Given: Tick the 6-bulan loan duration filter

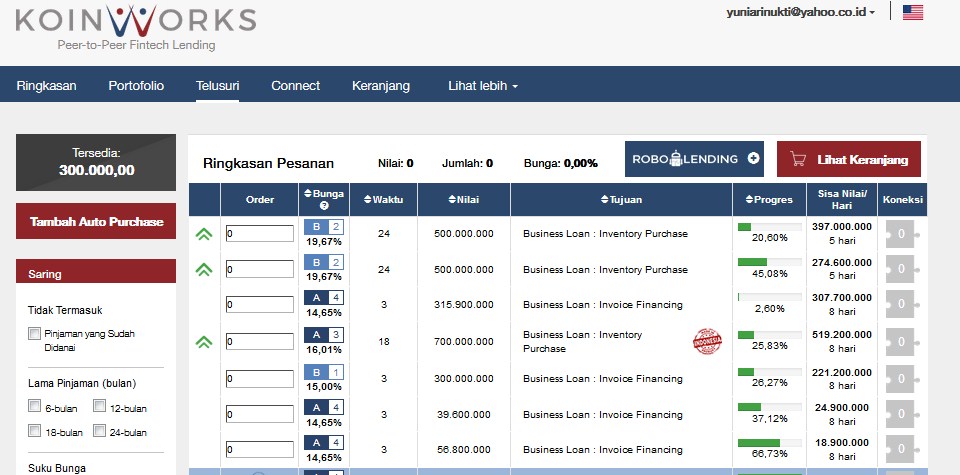Looking at the screenshot, I should (34, 406).
